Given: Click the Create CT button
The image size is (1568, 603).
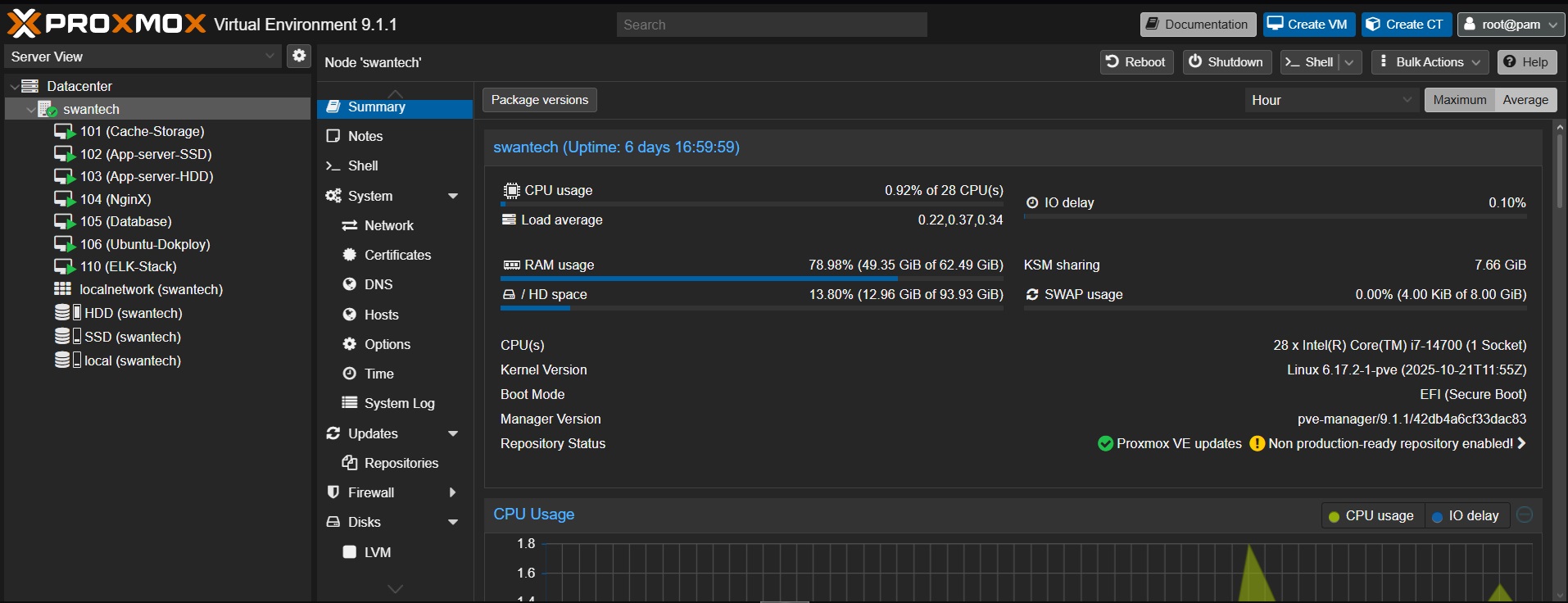Looking at the screenshot, I should tap(1407, 25).
